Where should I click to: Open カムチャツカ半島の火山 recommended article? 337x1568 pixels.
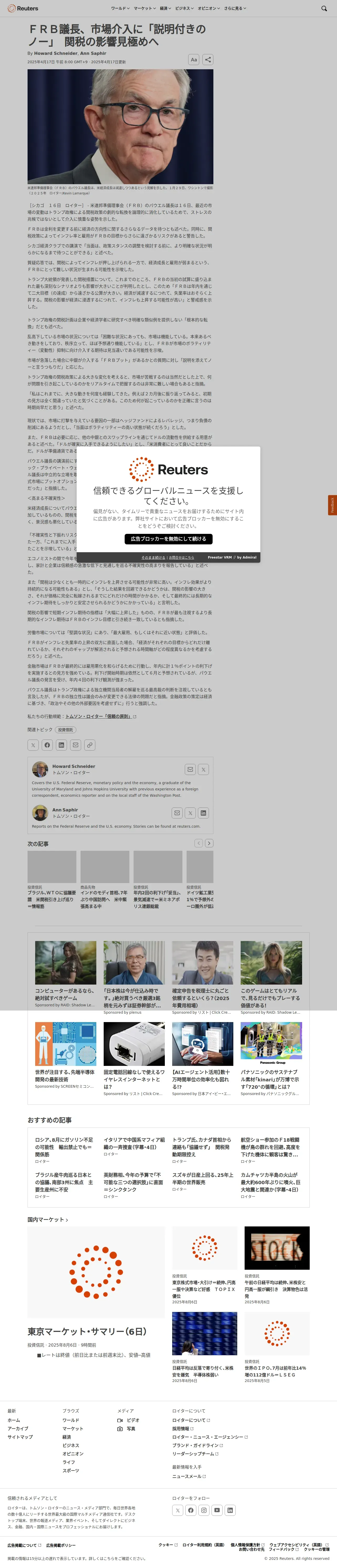pos(271,1182)
